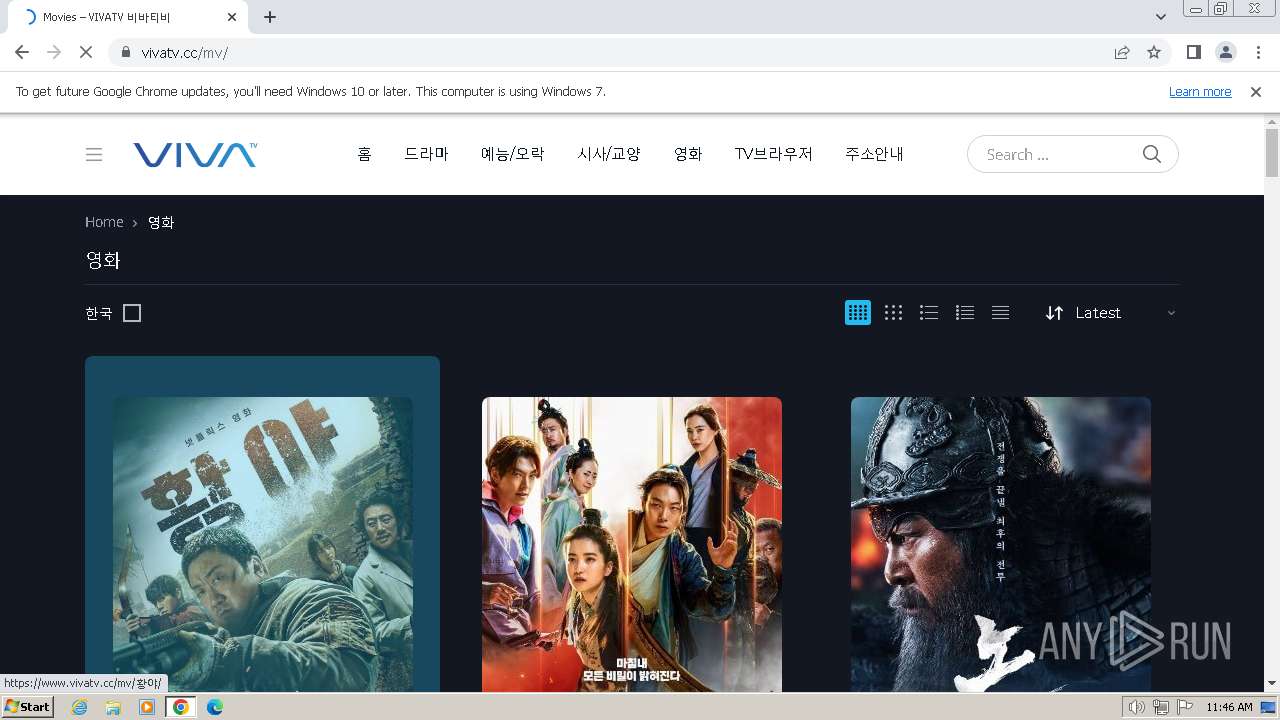Click the volume tray icon

tap(1136, 707)
